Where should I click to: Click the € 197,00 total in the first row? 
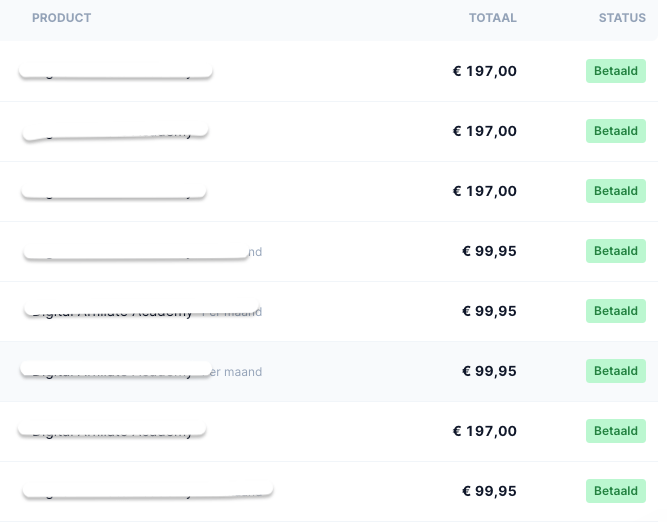point(485,71)
